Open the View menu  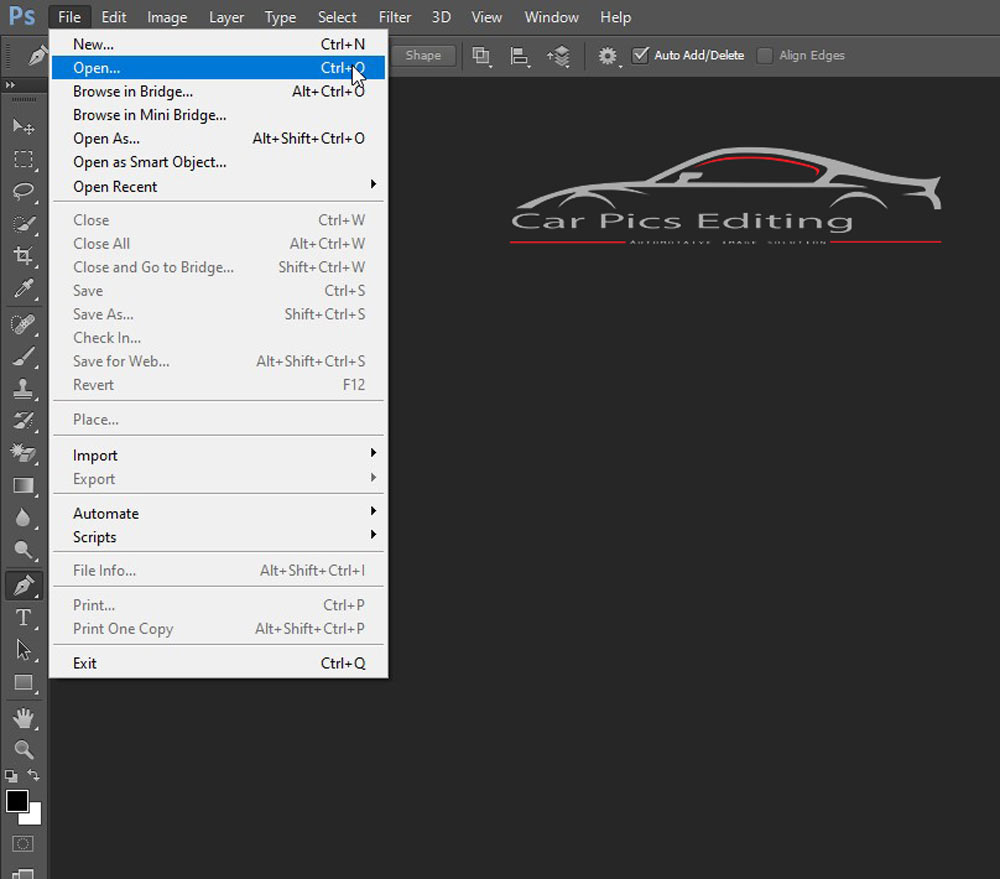click(487, 17)
